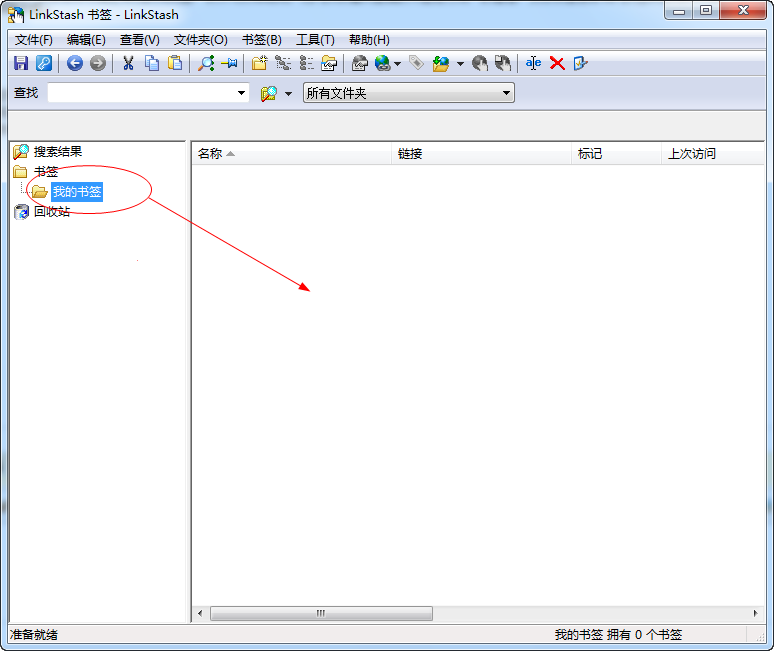Open the 文件(F) menu
The height and width of the screenshot is (651, 774).
click(34, 39)
